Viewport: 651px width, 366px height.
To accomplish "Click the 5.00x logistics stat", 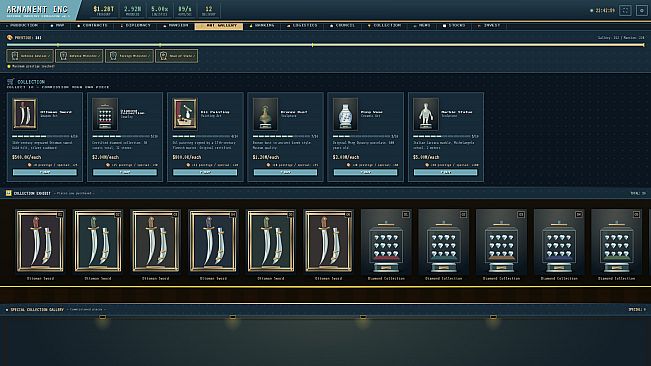I will pyautogui.click(x=159, y=10).
